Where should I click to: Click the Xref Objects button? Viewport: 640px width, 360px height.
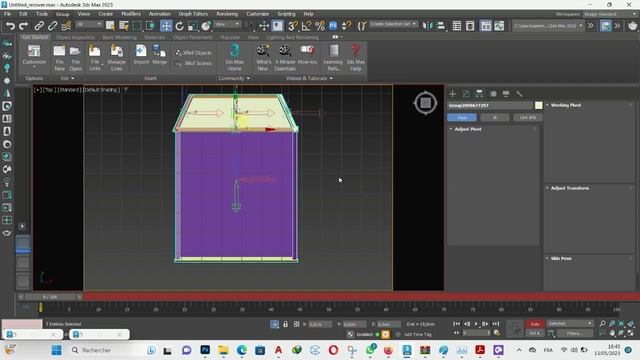[x=194, y=53]
